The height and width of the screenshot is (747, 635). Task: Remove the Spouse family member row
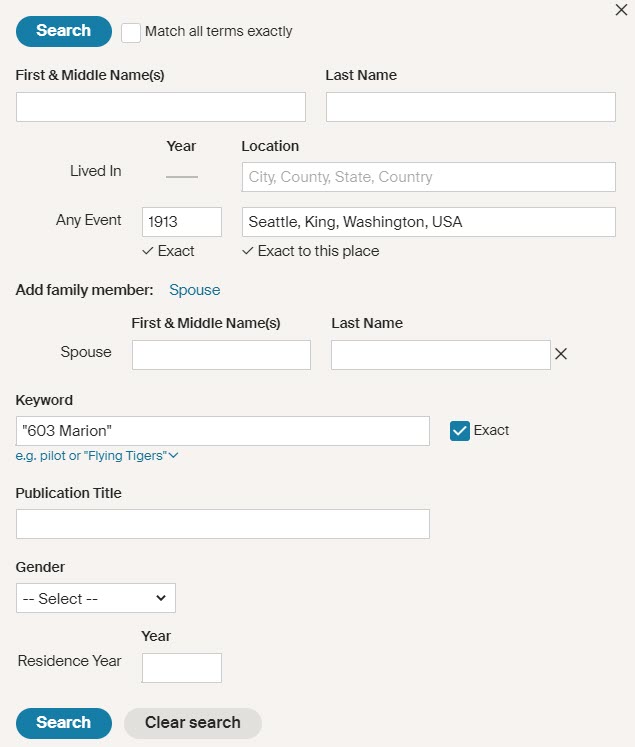[x=561, y=354]
